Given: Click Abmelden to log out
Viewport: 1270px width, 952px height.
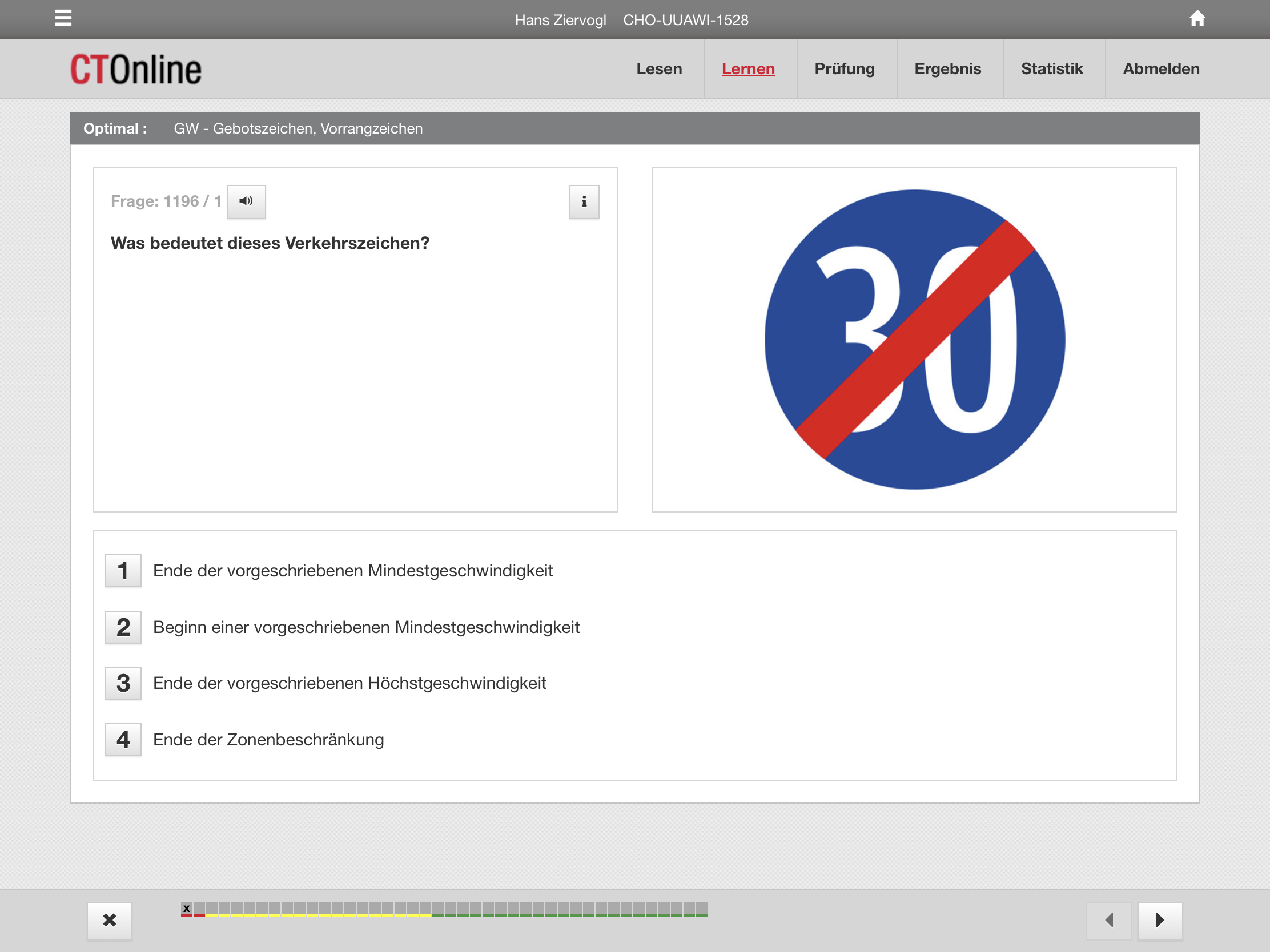Looking at the screenshot, I should pyautogui.click(x=1161, y=69).
